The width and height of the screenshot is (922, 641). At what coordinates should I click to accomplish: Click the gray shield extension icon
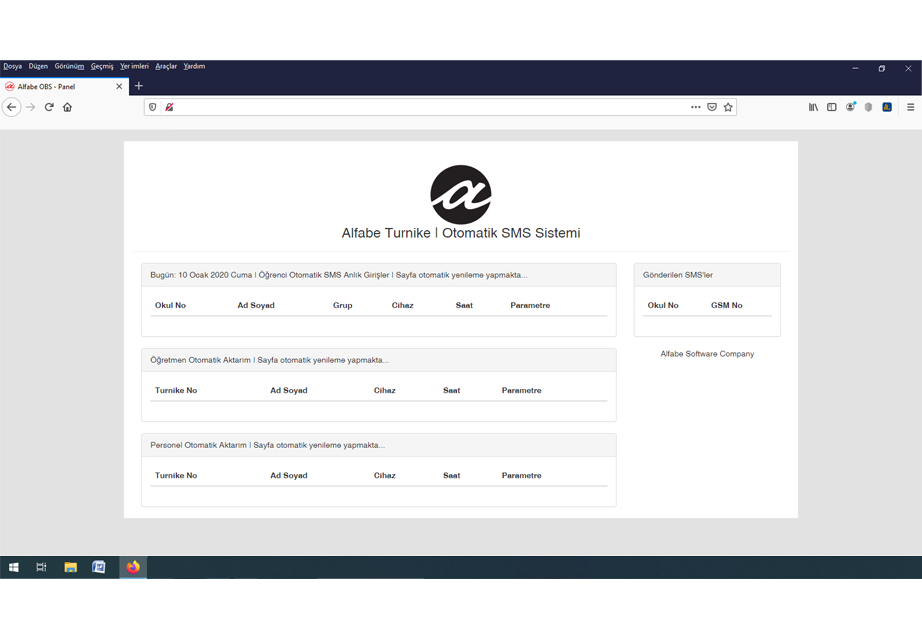868,107
